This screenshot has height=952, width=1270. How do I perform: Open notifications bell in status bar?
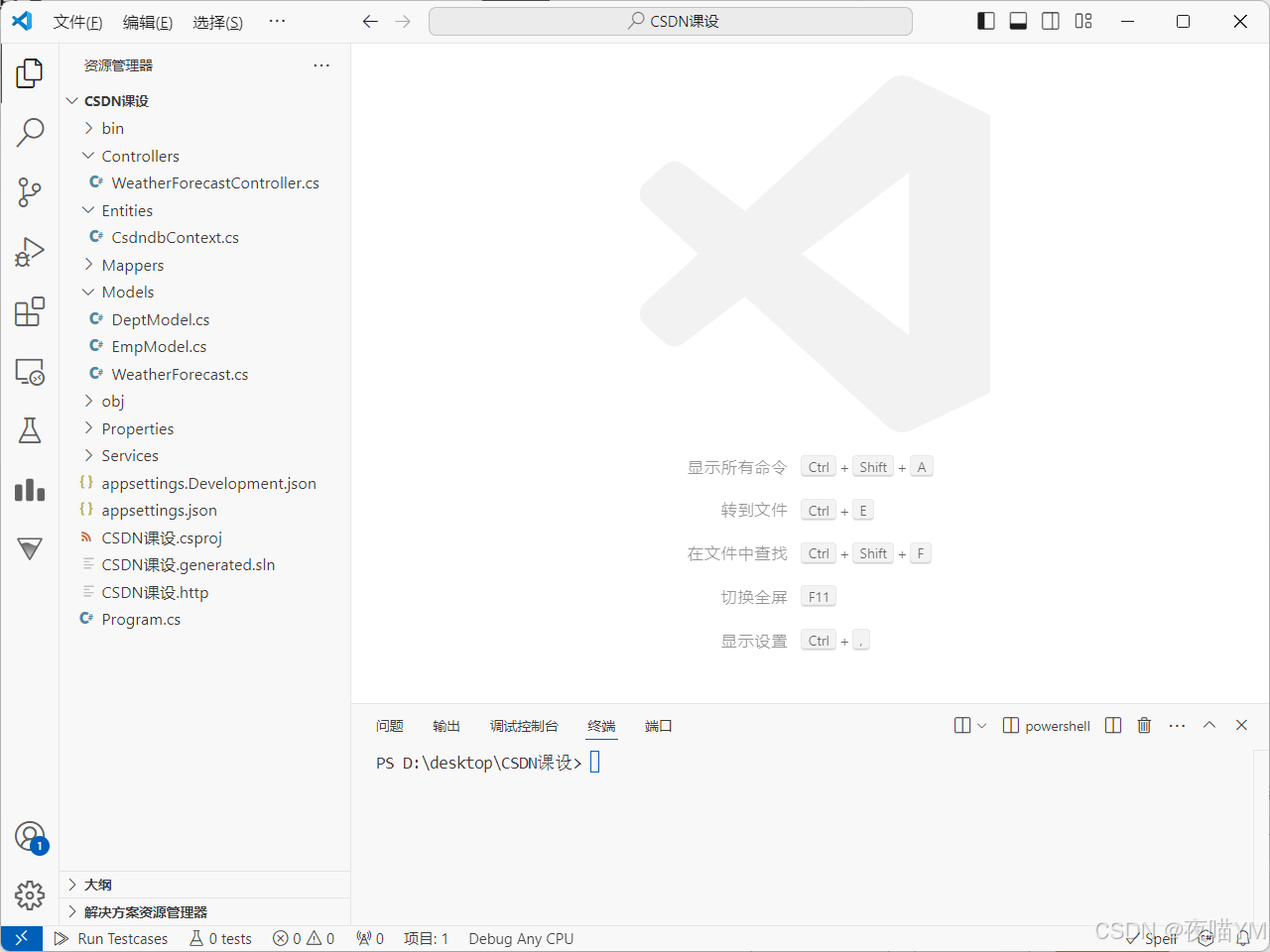tap(1243, 938)
